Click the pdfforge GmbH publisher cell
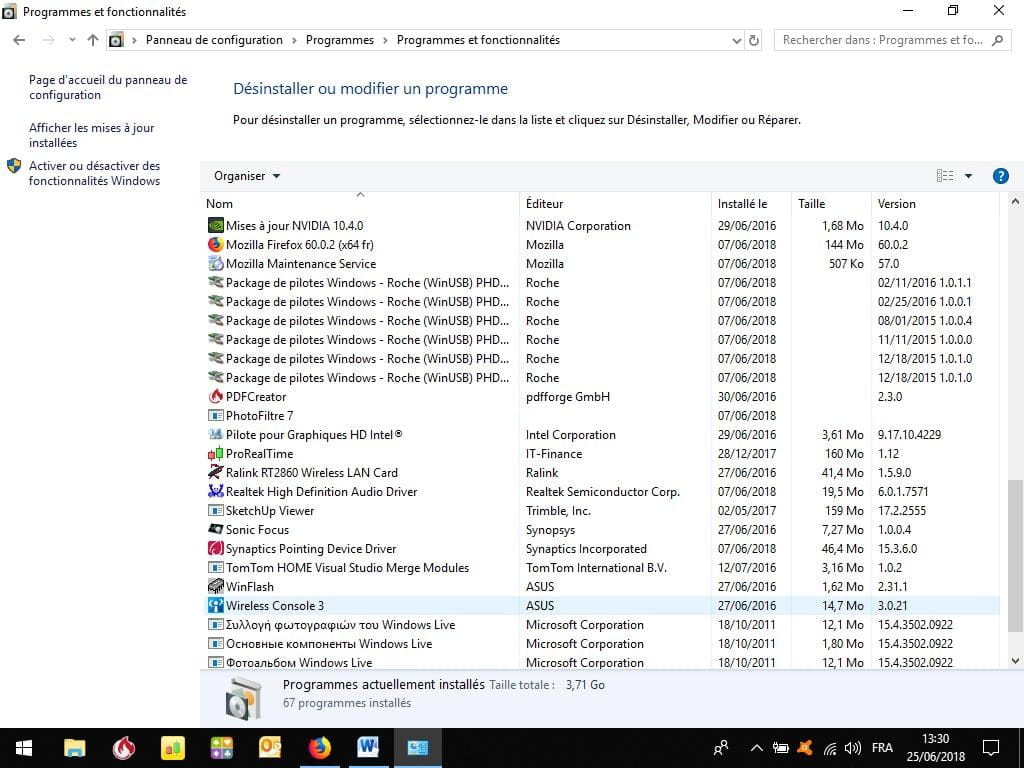This screenshot has width=1024, height=768. [x=568, y=396]
